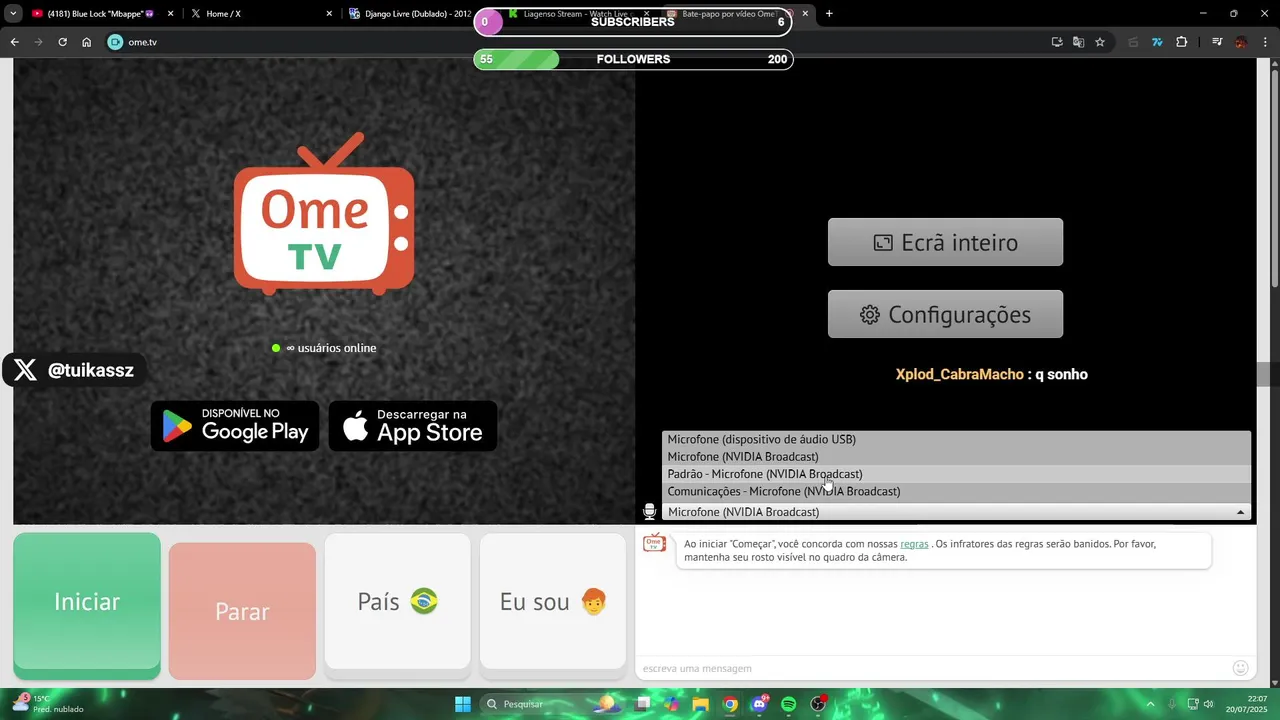
Task: Click @tuikassz X handle overlay
Action: 74,370
